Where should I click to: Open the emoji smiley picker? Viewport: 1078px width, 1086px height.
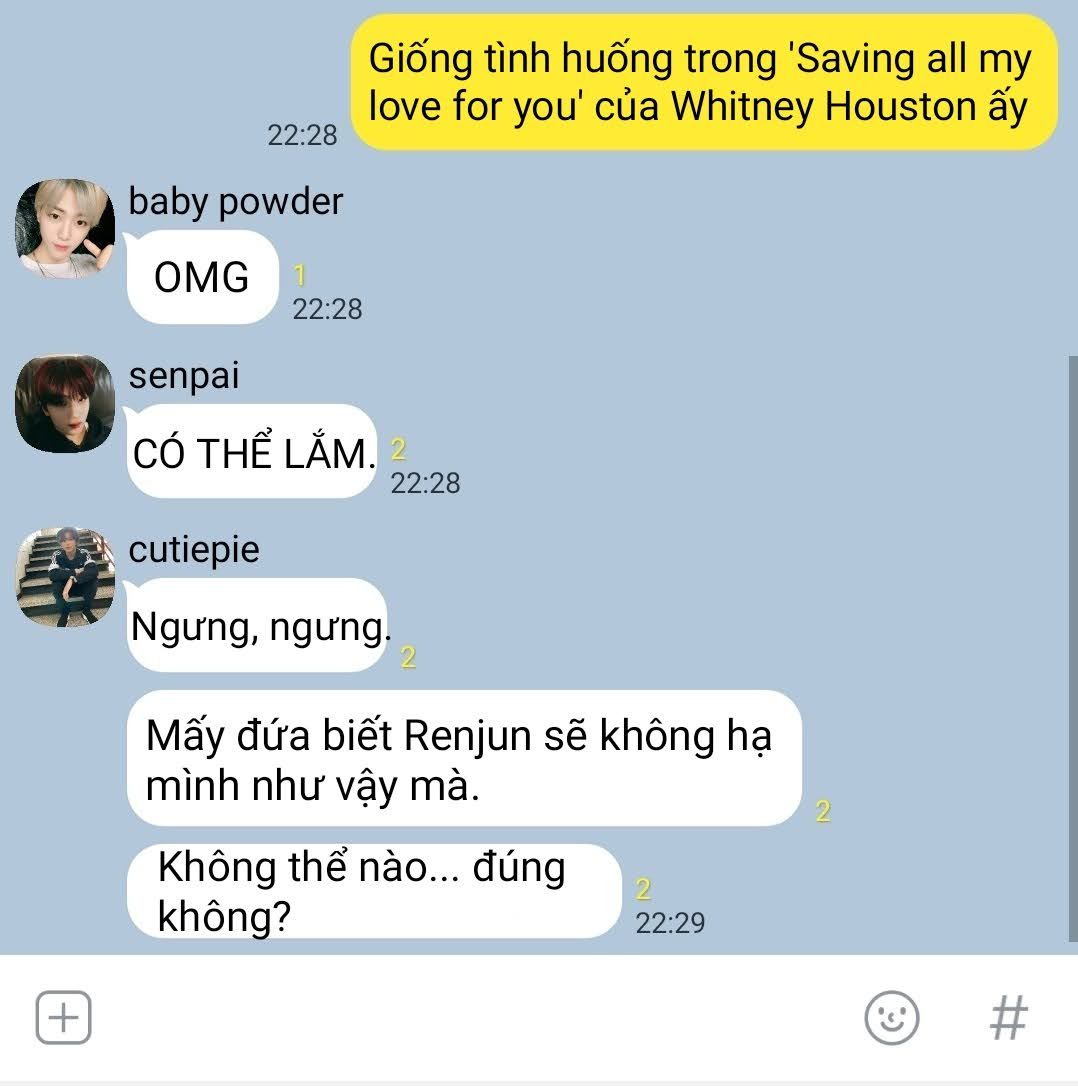(892, 1017)
